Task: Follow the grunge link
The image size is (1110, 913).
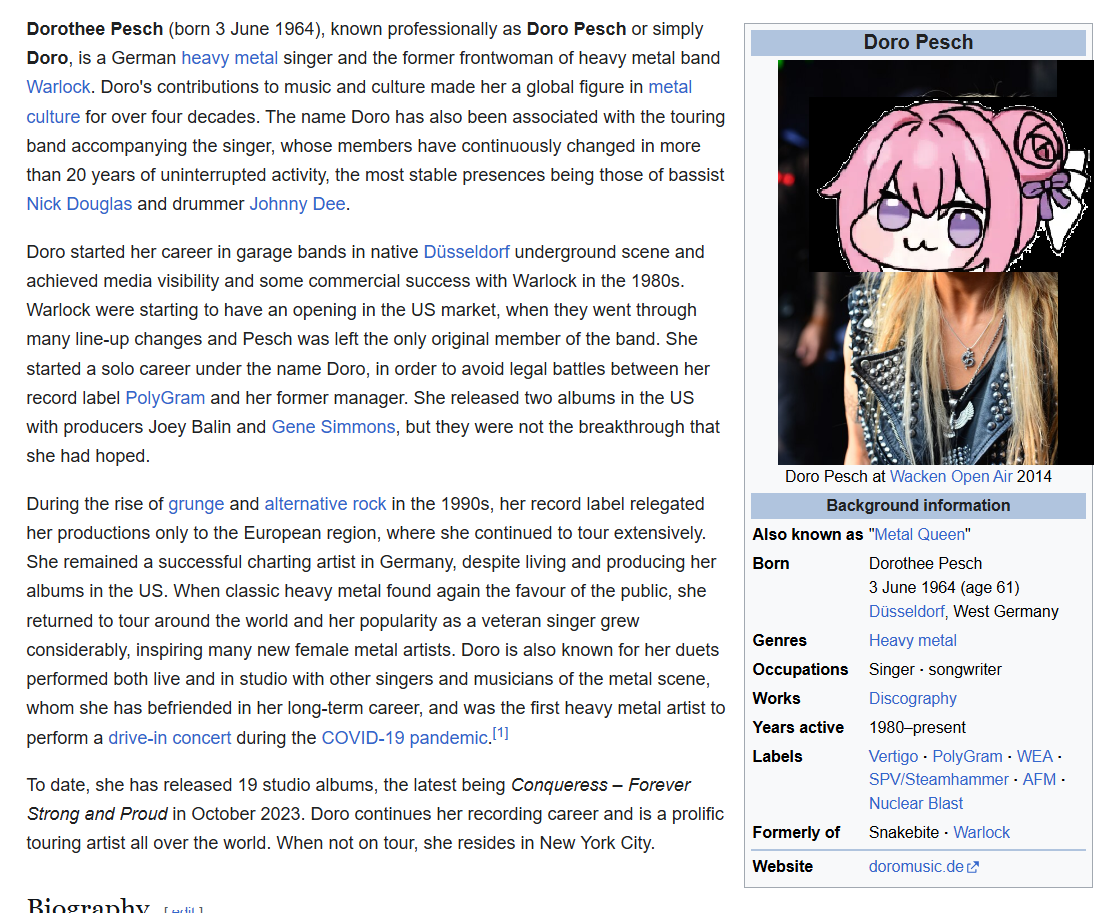Action: [x=196, y=504]
